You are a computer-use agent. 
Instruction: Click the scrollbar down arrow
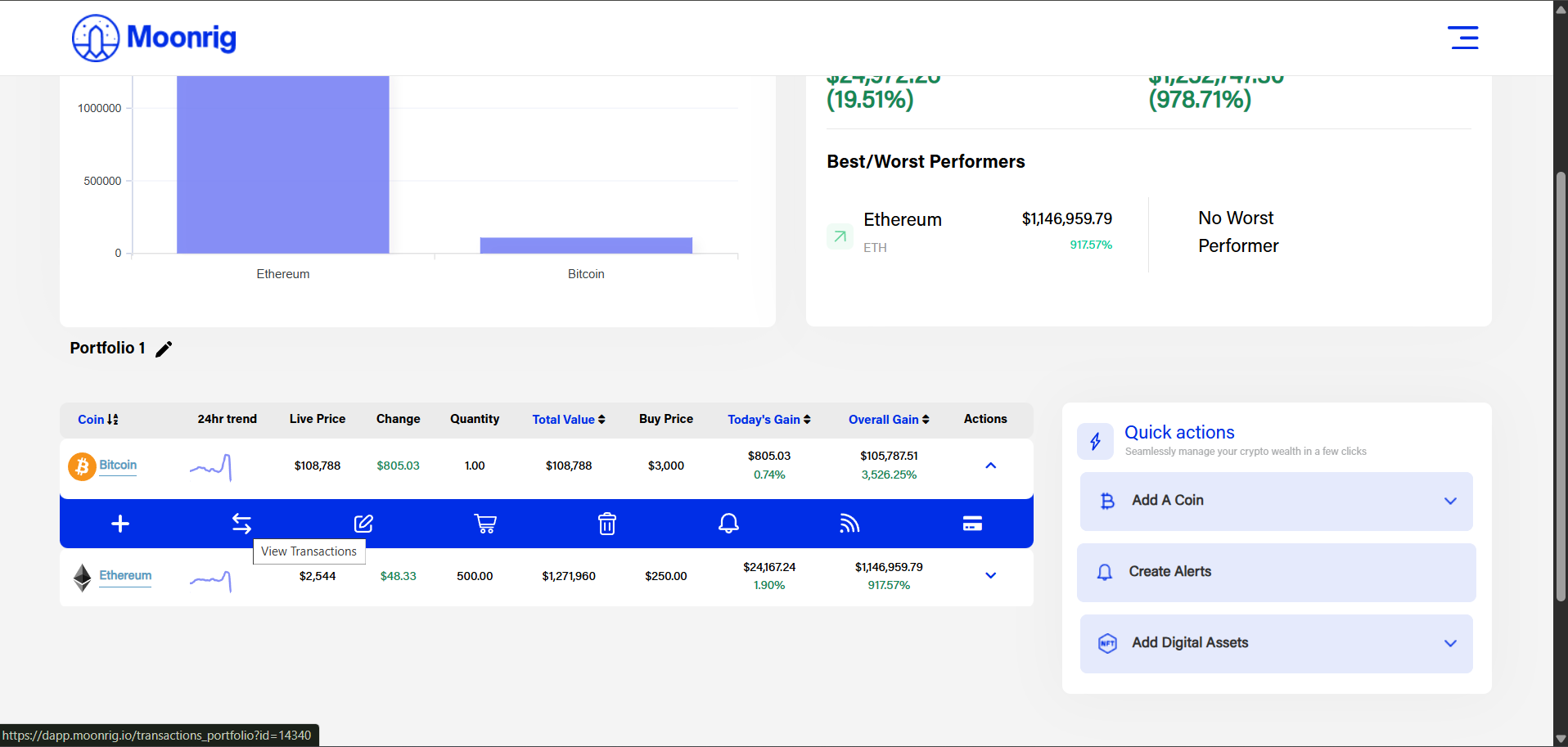pos(1561,740)
